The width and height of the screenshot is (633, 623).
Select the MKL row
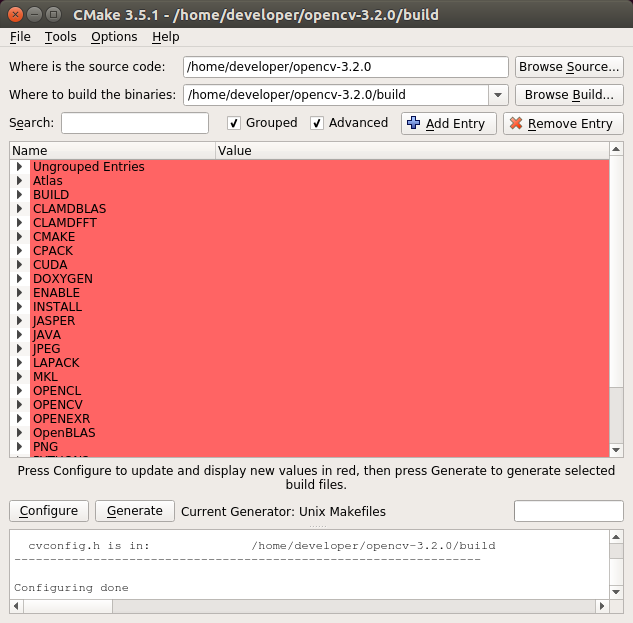pos(319,376)
